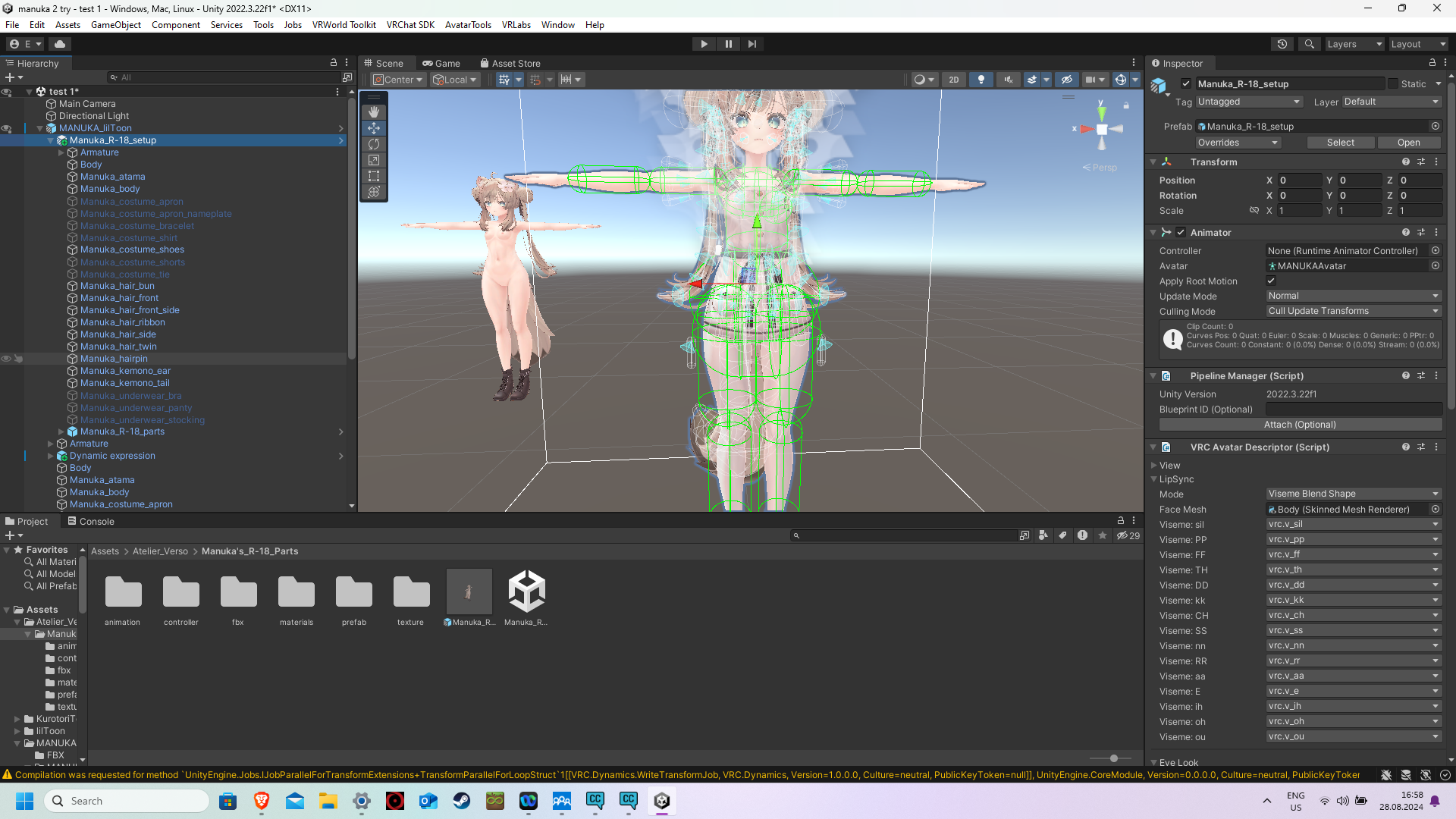1456x819 pixels.
Task: Open the Overrides dropdown
Action: (x=1238, y=143)
